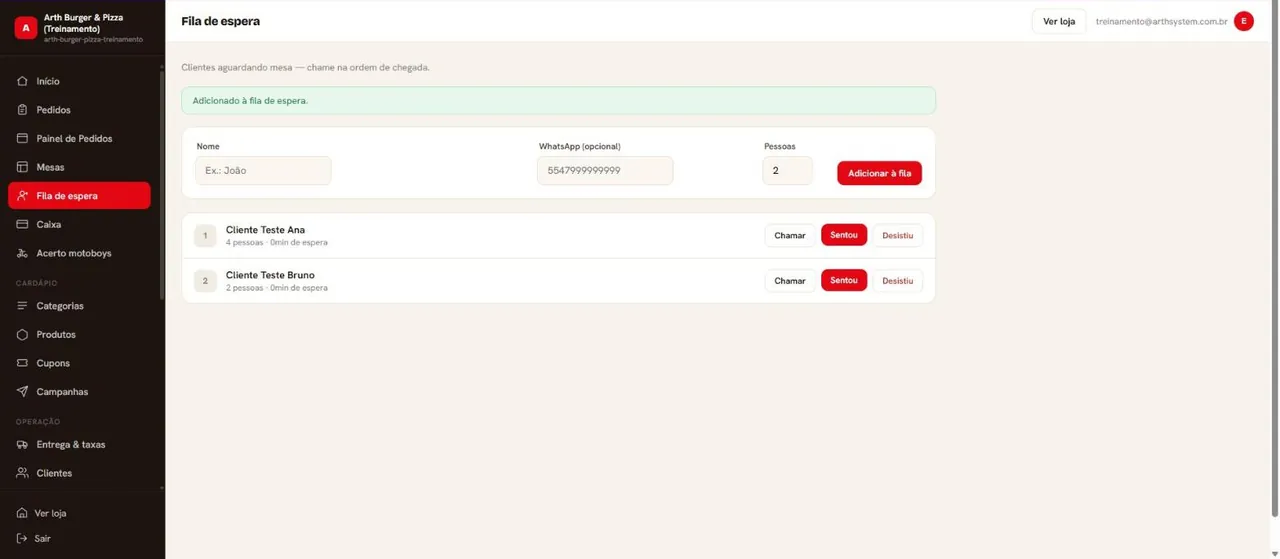1280x559 pixels.
Task: Open Produtos in the sidebar
Action: click(79, 334)
